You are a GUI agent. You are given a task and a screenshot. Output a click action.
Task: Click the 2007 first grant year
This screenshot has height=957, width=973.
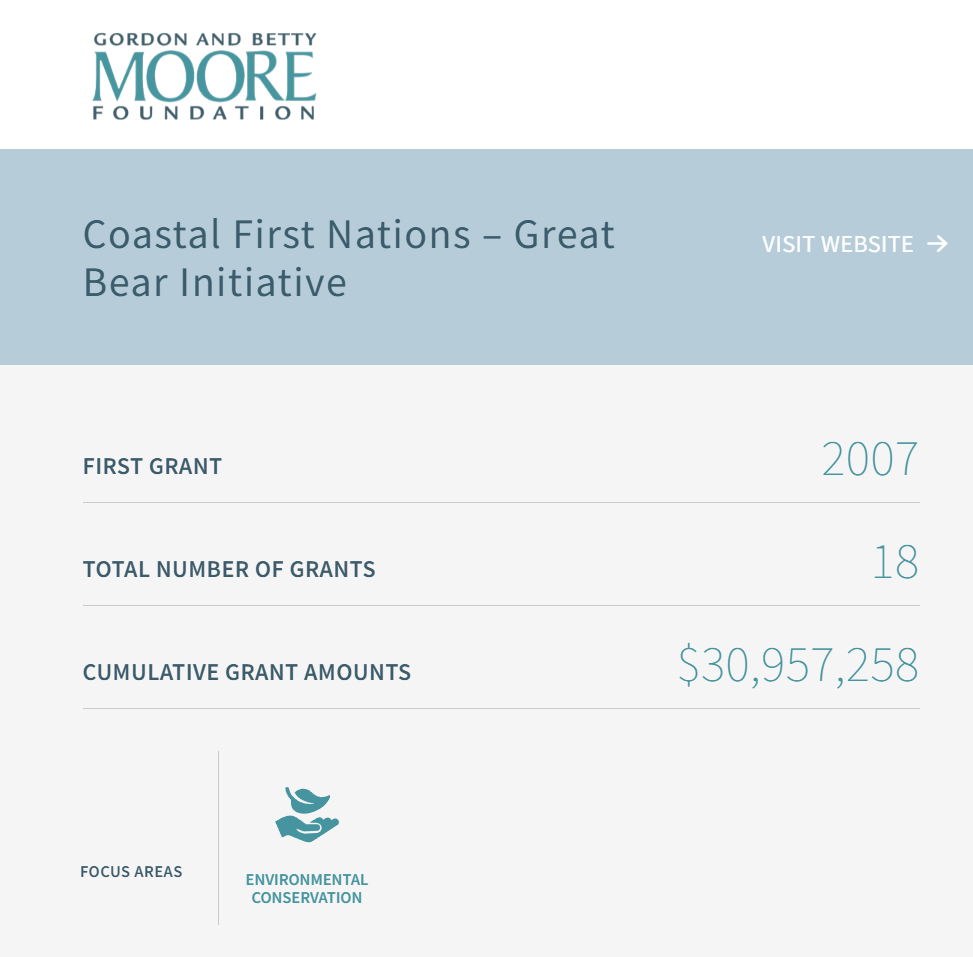click(x=869, y=459)
